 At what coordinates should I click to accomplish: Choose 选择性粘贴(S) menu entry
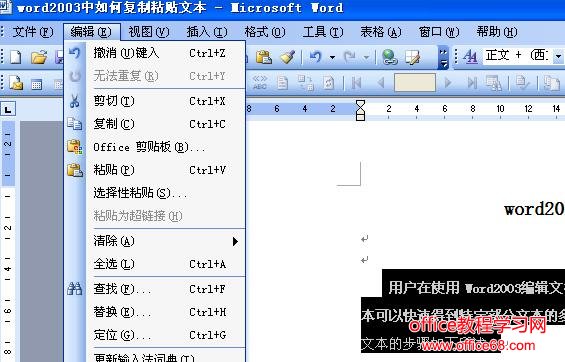click(x=155, y=193)
